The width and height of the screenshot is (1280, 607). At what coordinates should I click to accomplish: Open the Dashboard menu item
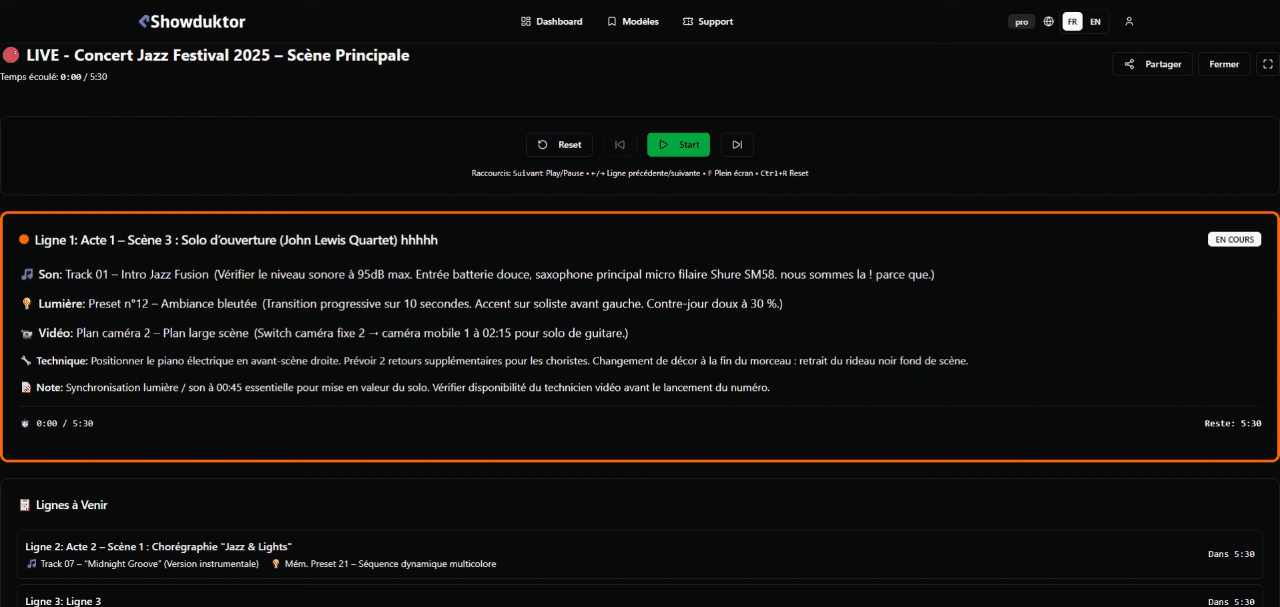[x=552, y=21]
